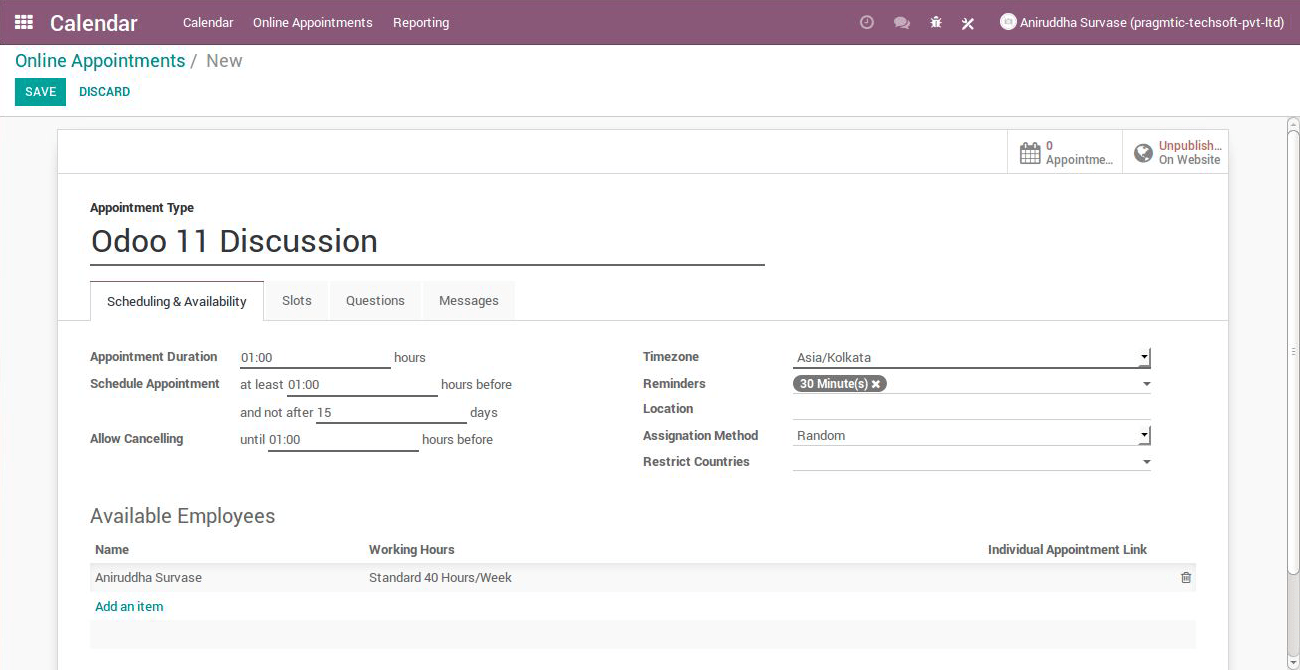This screenshot has width=1300, height=670.
Task: Open the Appointments calendar stat button
Action: coord(1065,152)
